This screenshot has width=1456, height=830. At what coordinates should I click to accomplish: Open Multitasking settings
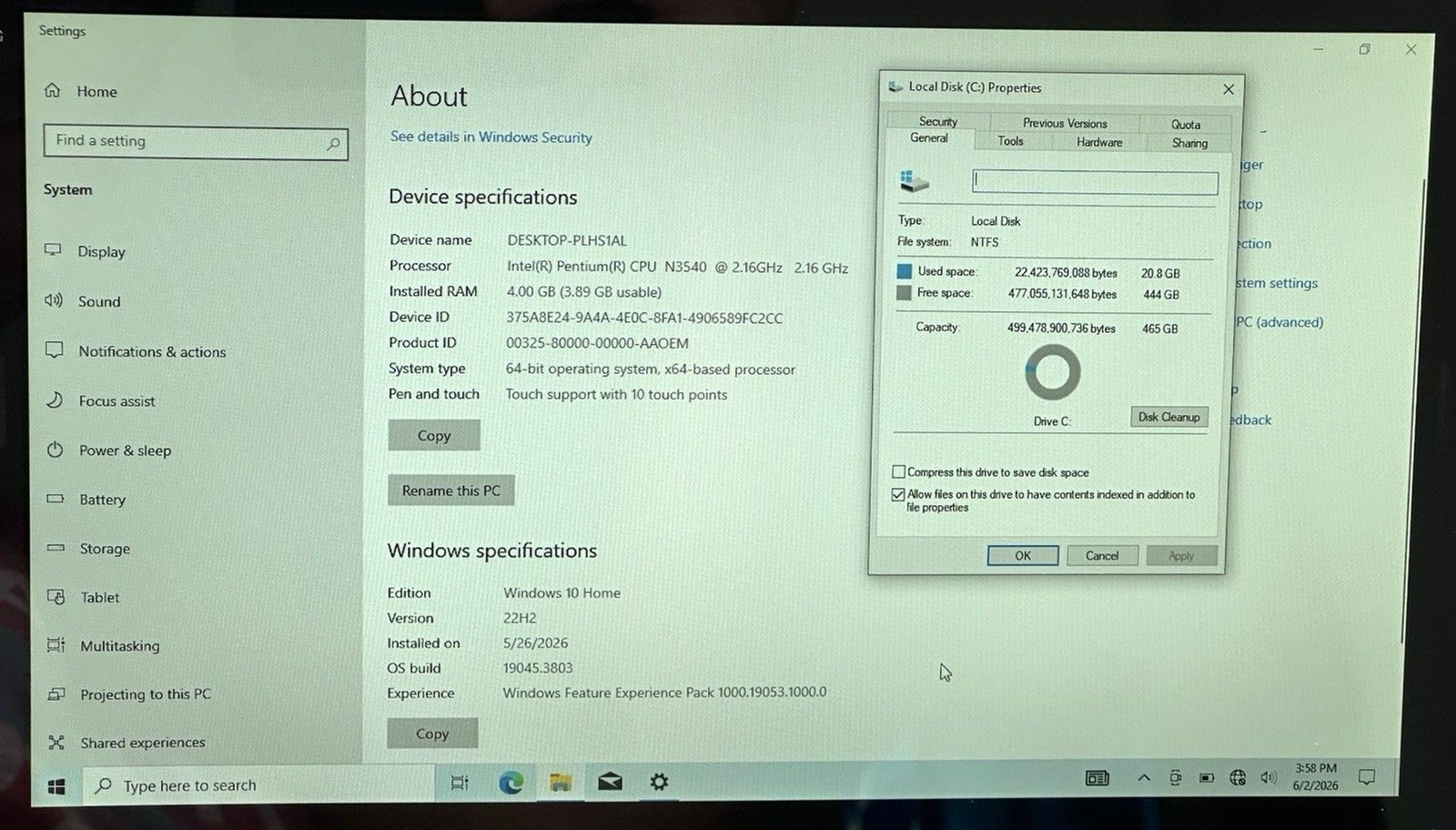pyautogui.click(x=104, y=645)
